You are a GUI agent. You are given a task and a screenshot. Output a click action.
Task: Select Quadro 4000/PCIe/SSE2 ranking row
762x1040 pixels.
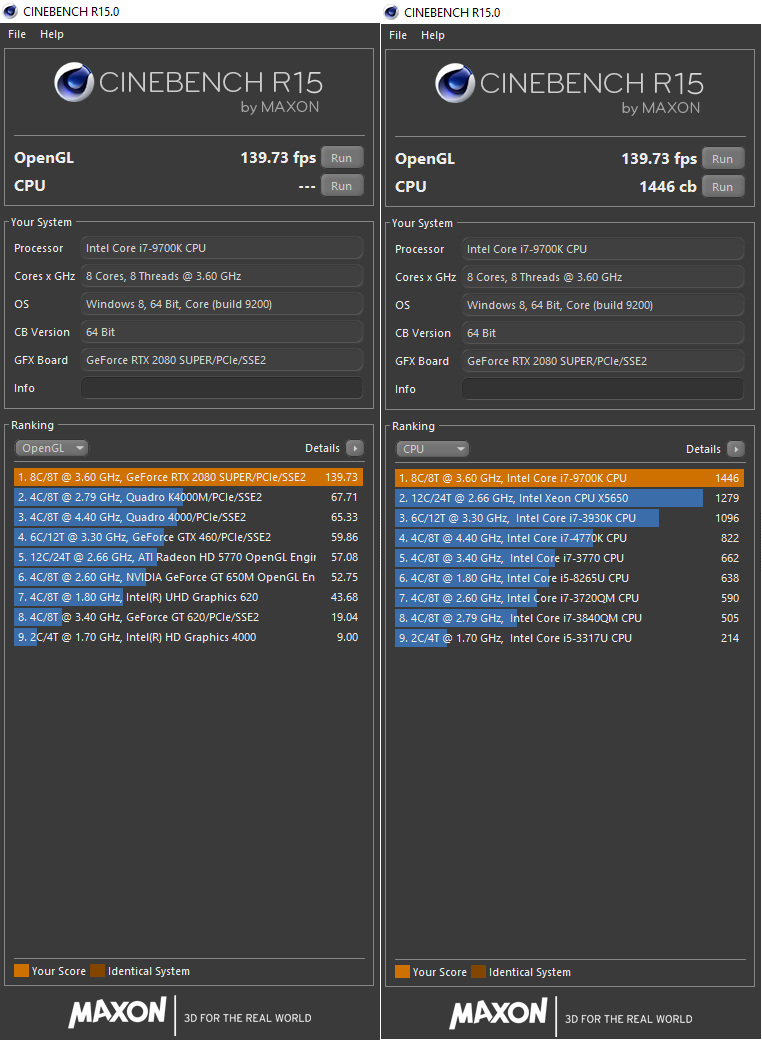click(x=188, y=517)
